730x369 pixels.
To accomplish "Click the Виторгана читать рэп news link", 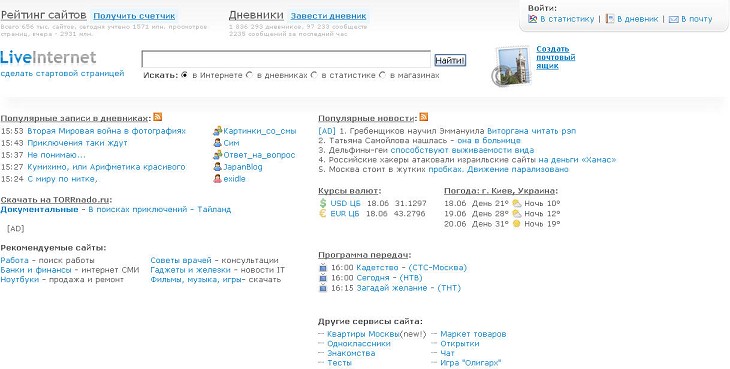I will pos(531,131).
